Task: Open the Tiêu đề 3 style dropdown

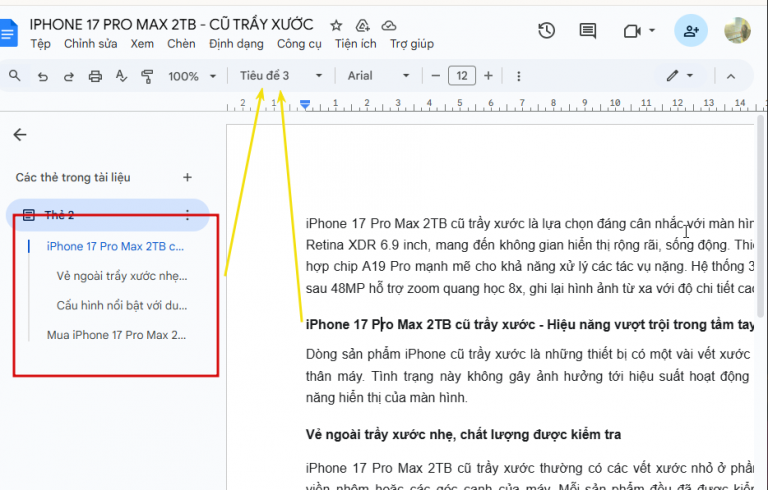Action: coord(281,76)
